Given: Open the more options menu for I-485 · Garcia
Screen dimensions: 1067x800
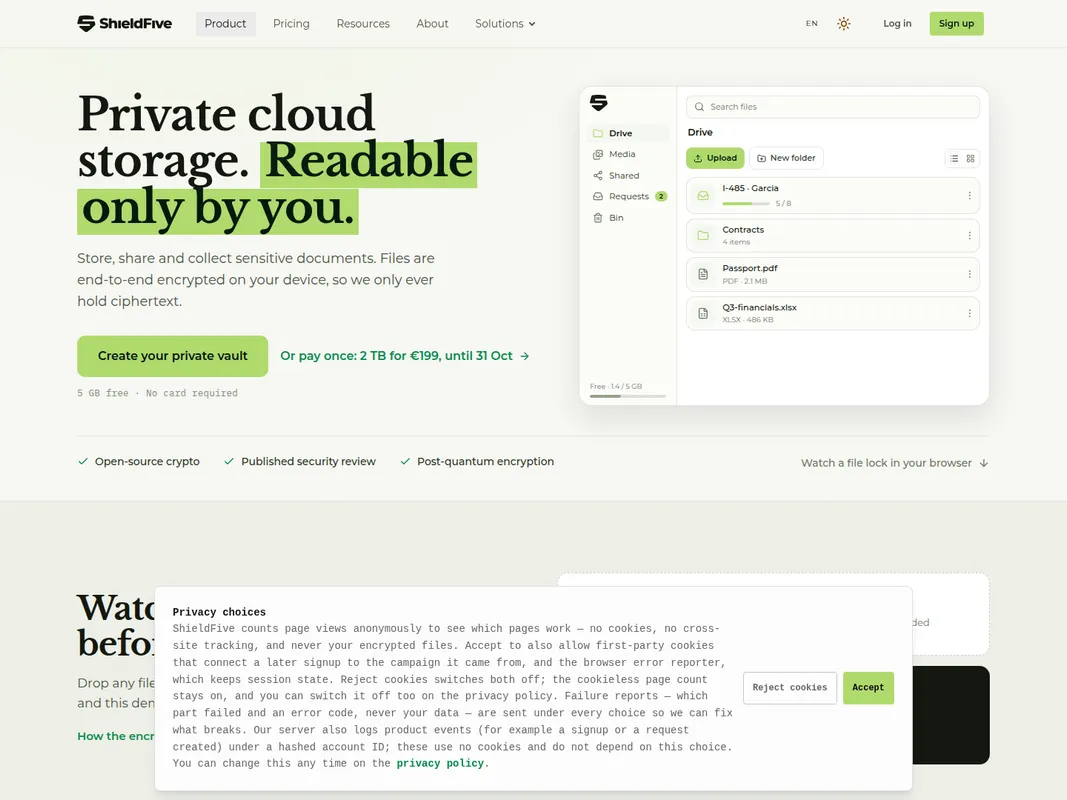Looking at the screenshot, I should point(969,196).
